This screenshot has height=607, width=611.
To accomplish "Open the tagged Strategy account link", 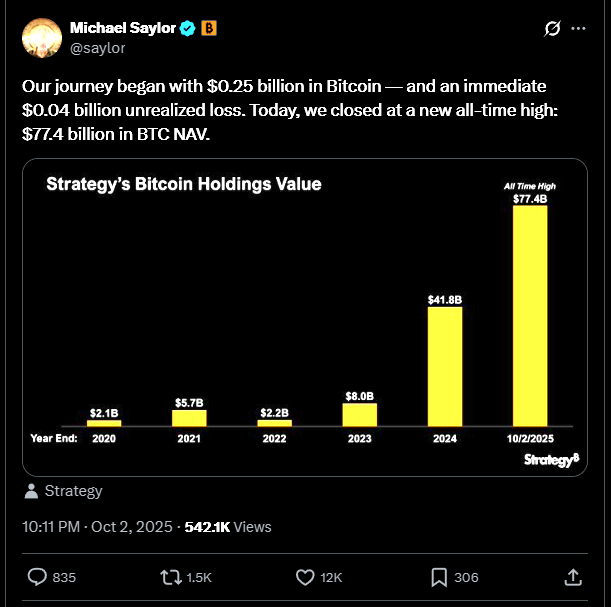I will (x=72, y=491).
